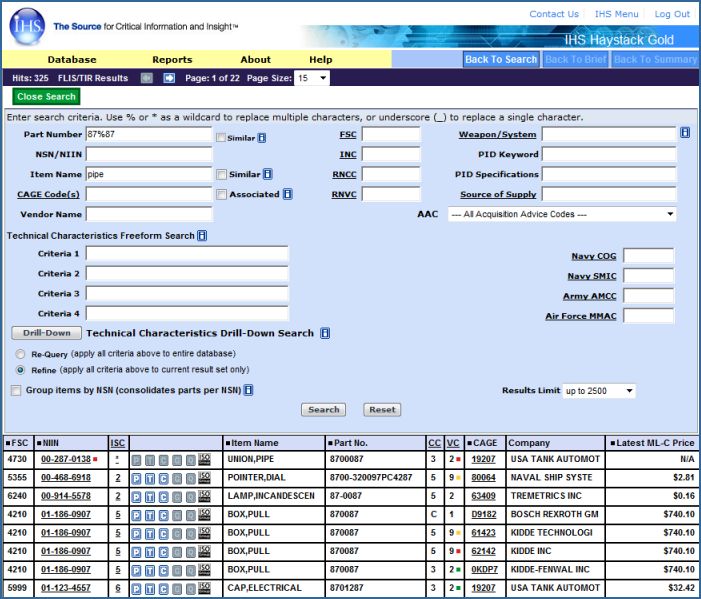Open the AAC Acquisition Advice Codes dropdown
Viewport: 701px width, 599px height.
562,214
